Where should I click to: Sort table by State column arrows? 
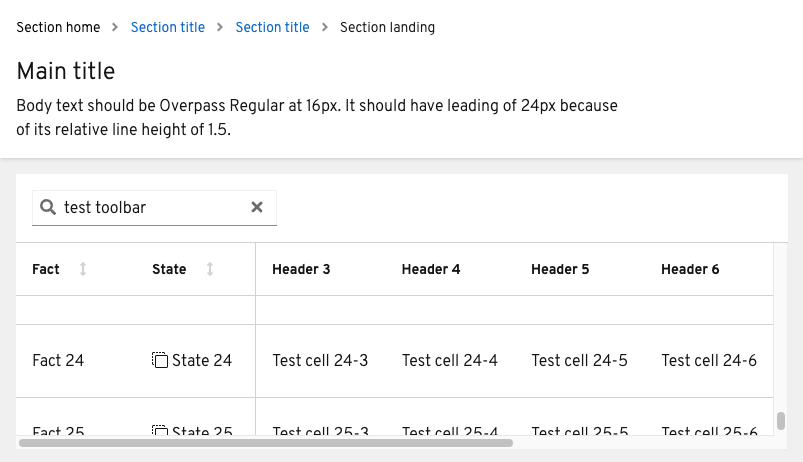pyautogui.click(x=209, y=269)
